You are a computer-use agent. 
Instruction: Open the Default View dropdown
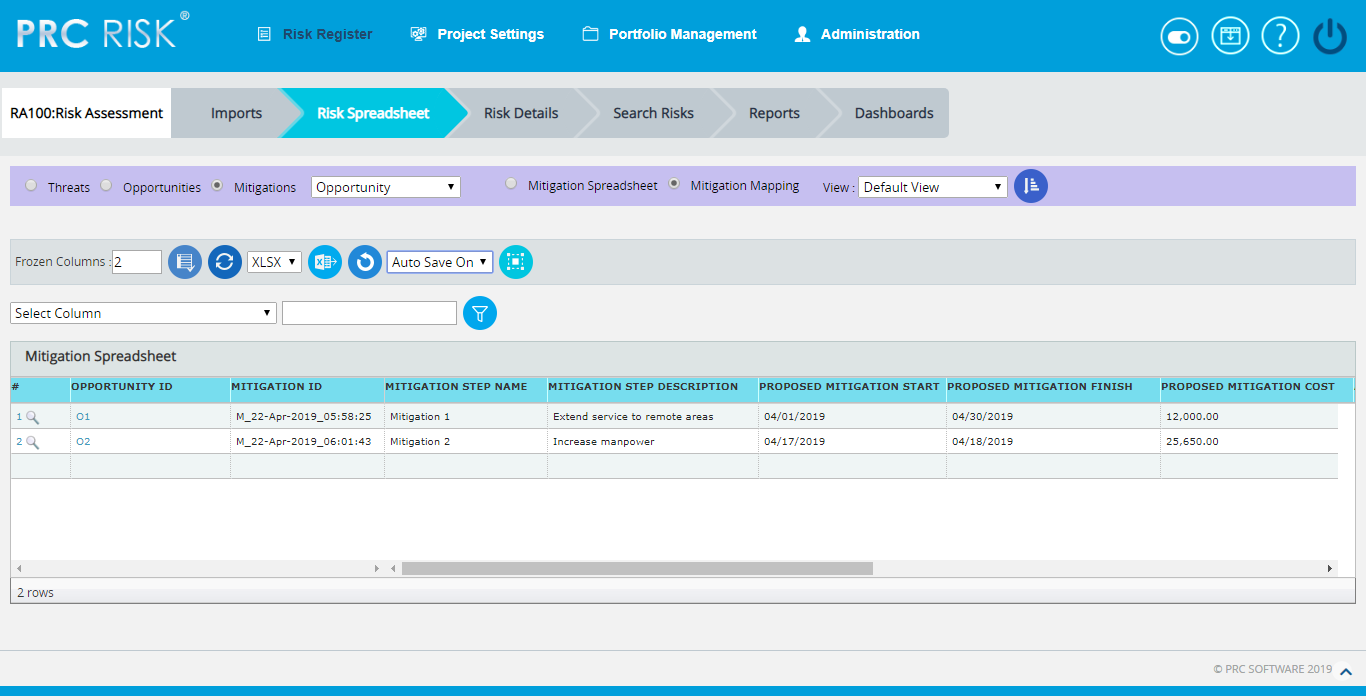[x=933, y=187]
